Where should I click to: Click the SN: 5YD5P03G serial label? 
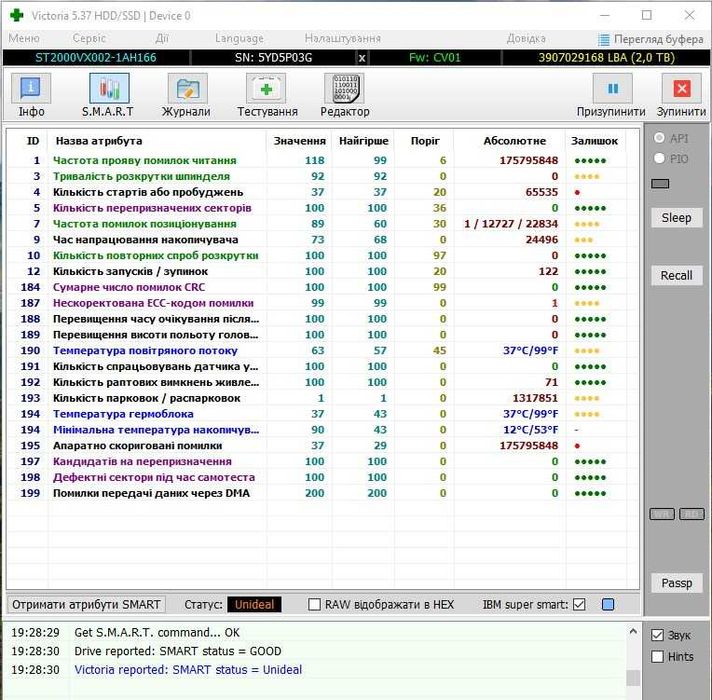click(x=273, y=58)
